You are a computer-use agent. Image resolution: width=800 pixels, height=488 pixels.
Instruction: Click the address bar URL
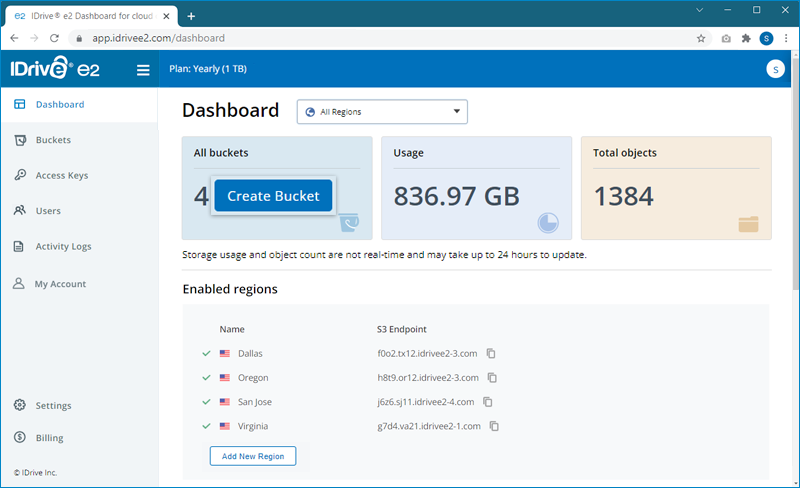click(158, 38)
